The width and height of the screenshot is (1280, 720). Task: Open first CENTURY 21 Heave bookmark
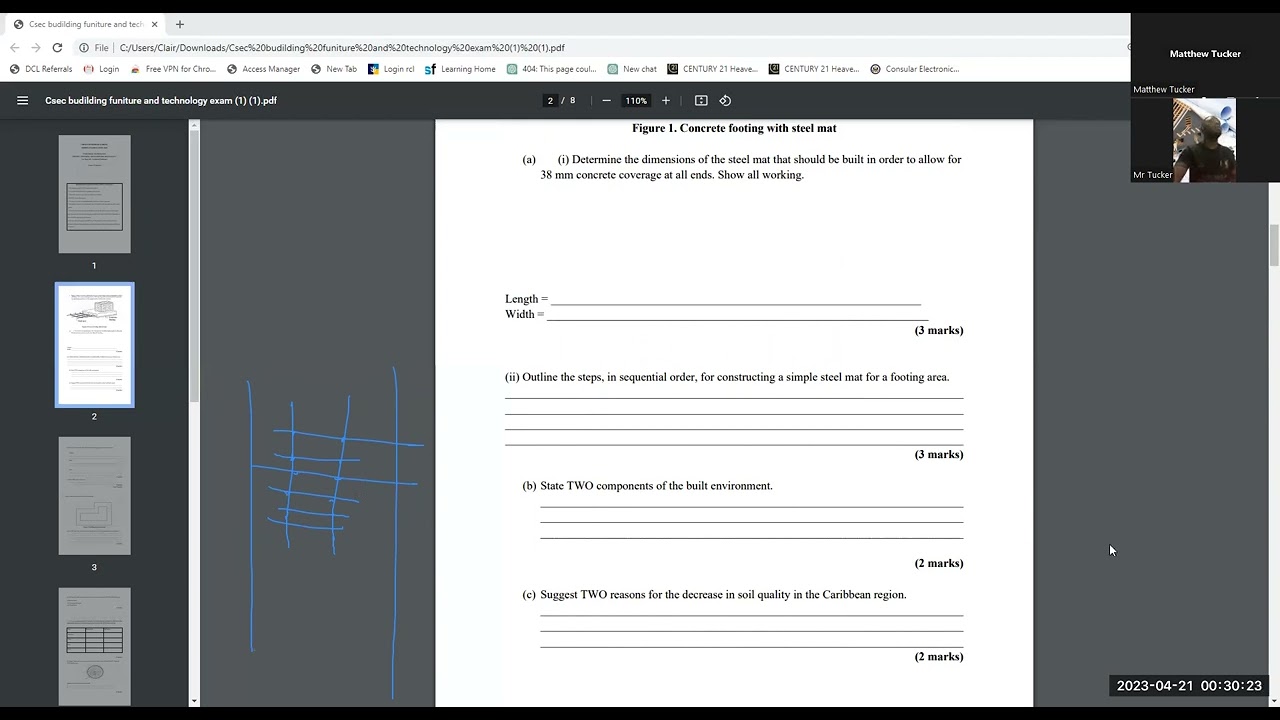[x=712, y=69]
